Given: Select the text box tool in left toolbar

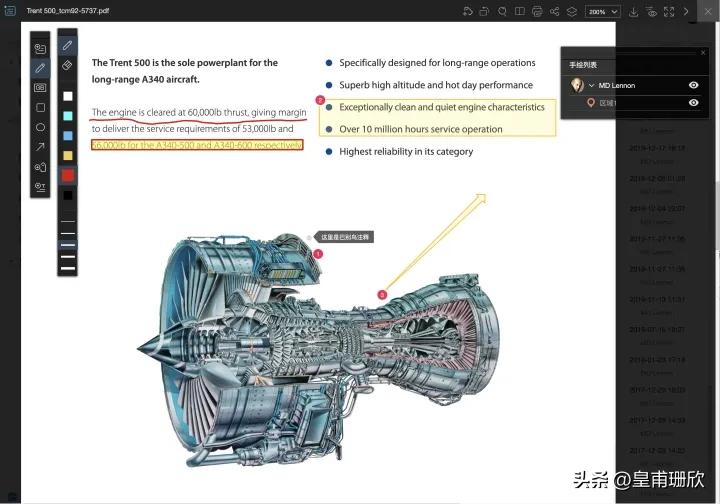Looking at the screenshot, I should click(40, 88).
